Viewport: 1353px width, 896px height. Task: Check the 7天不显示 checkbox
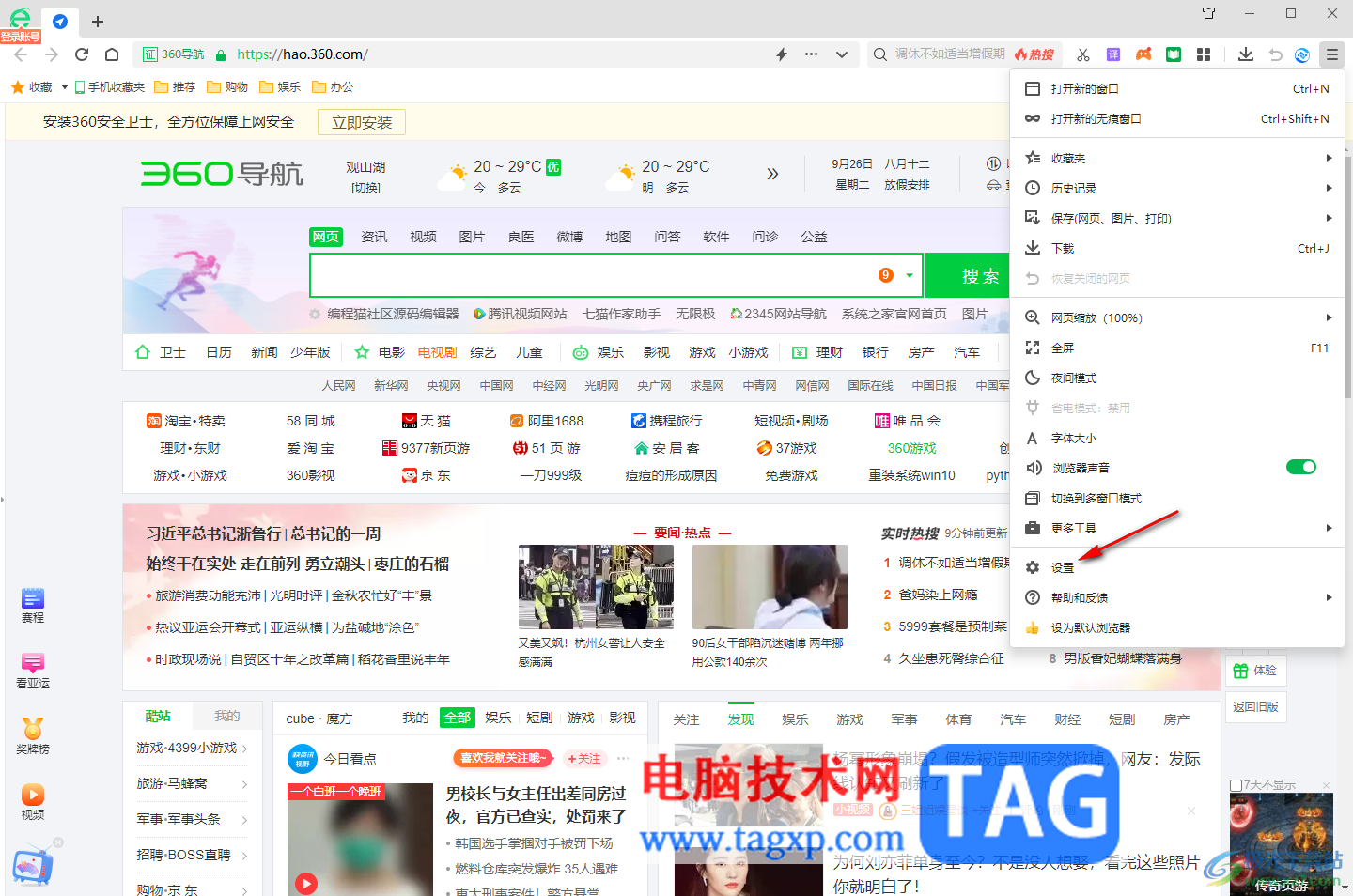click(1236, 785)
